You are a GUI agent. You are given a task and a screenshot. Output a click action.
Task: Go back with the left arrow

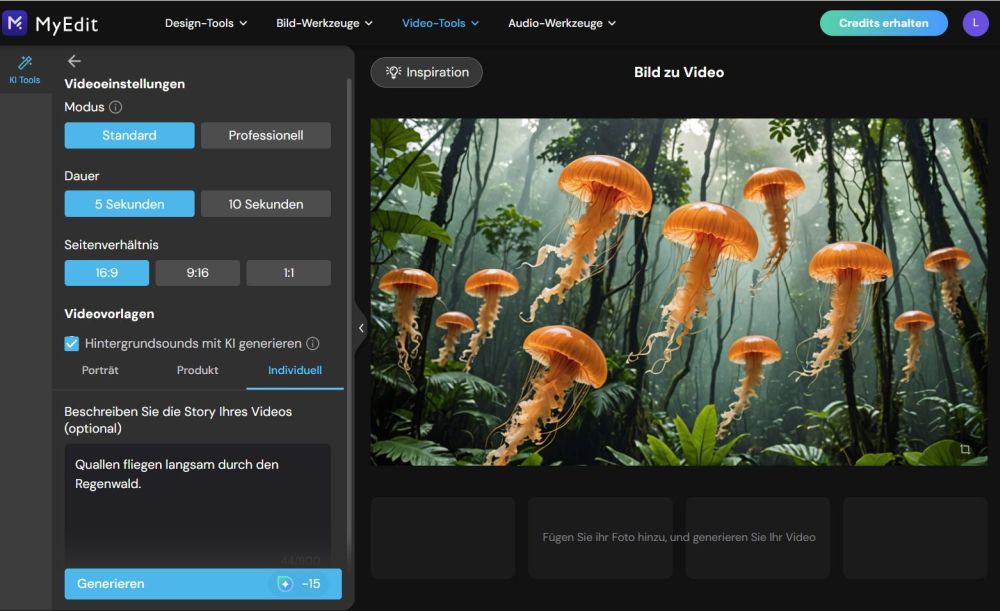pyautogui.click(x=74, y=61)
